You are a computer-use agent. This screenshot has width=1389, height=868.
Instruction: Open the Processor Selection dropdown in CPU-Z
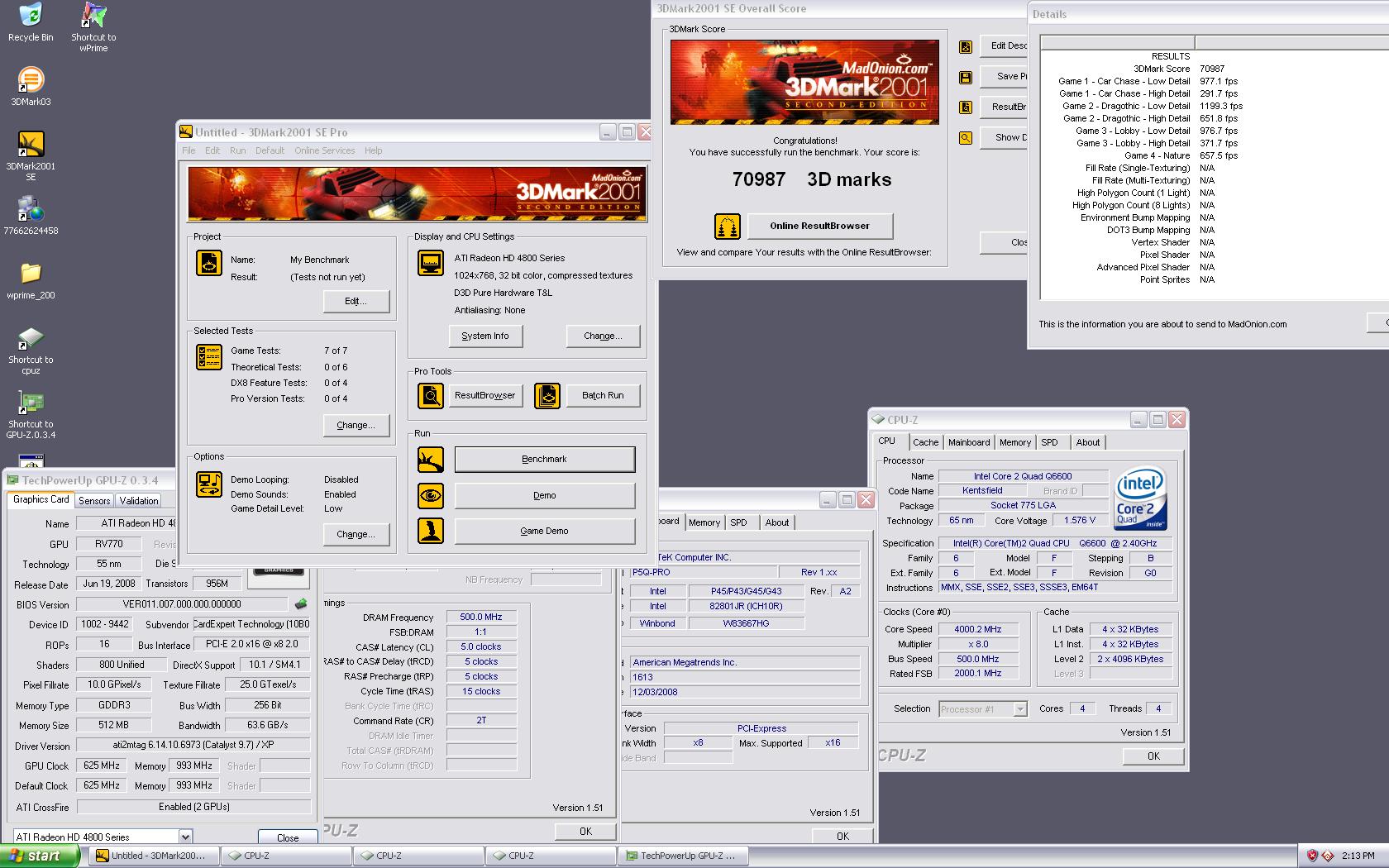coord(1020,709)
